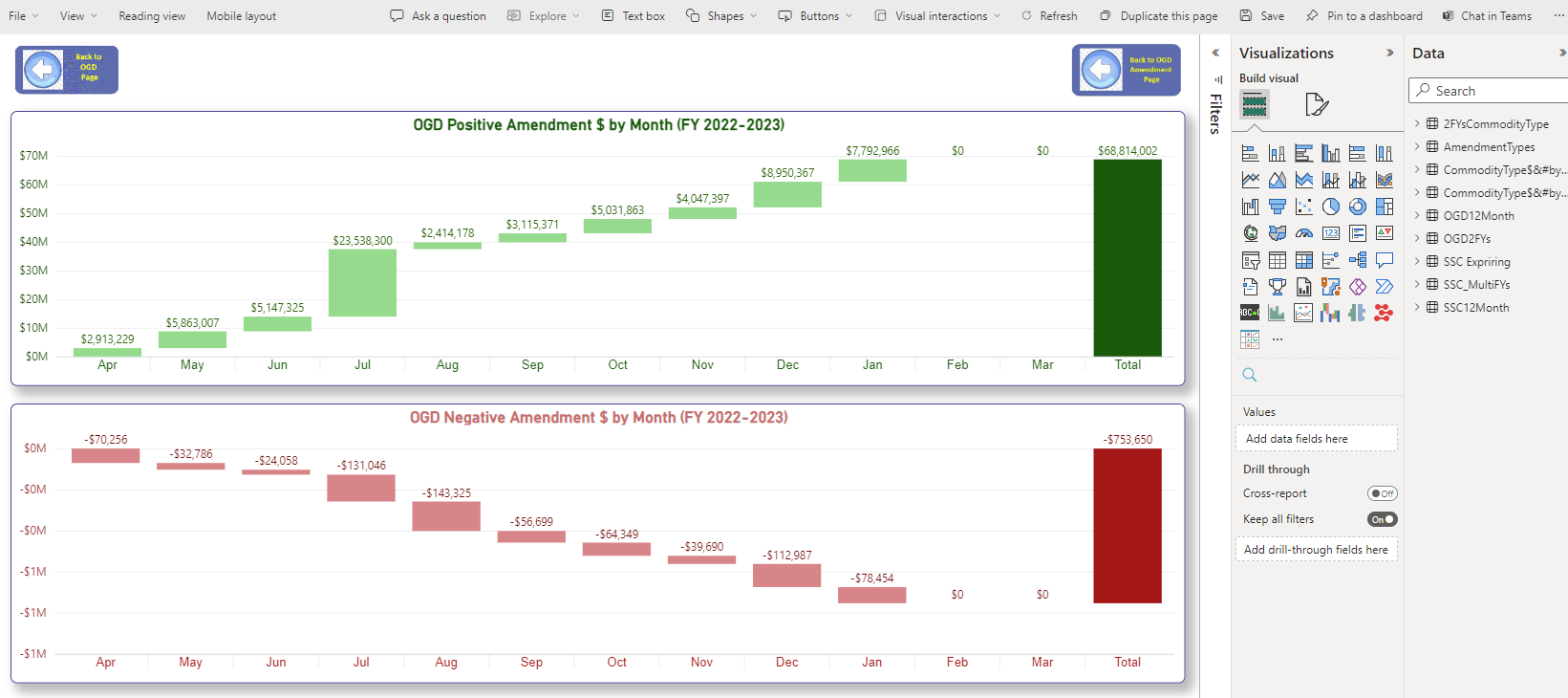Click the magnifier Analytics icon in Visualizations
Screen dimensions: 1568x698
[1250, 375]
